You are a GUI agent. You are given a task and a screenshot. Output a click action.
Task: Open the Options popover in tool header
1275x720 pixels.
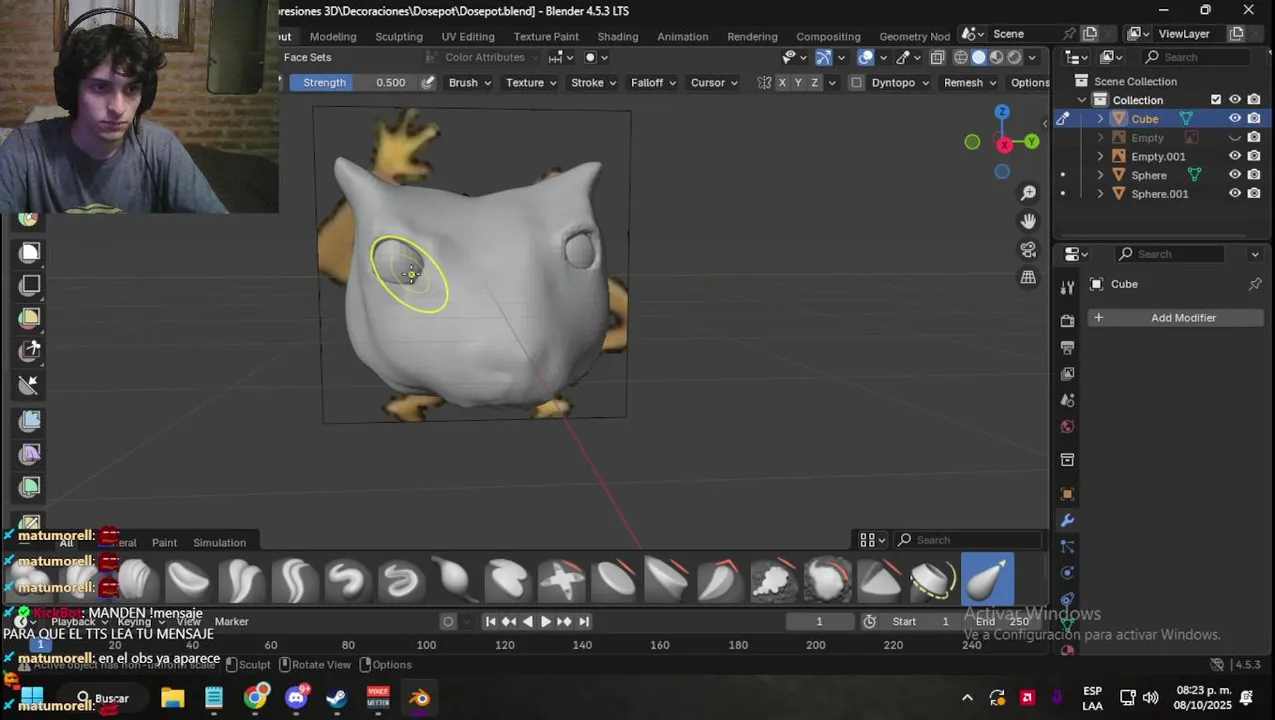click(x=1029, y=82)
